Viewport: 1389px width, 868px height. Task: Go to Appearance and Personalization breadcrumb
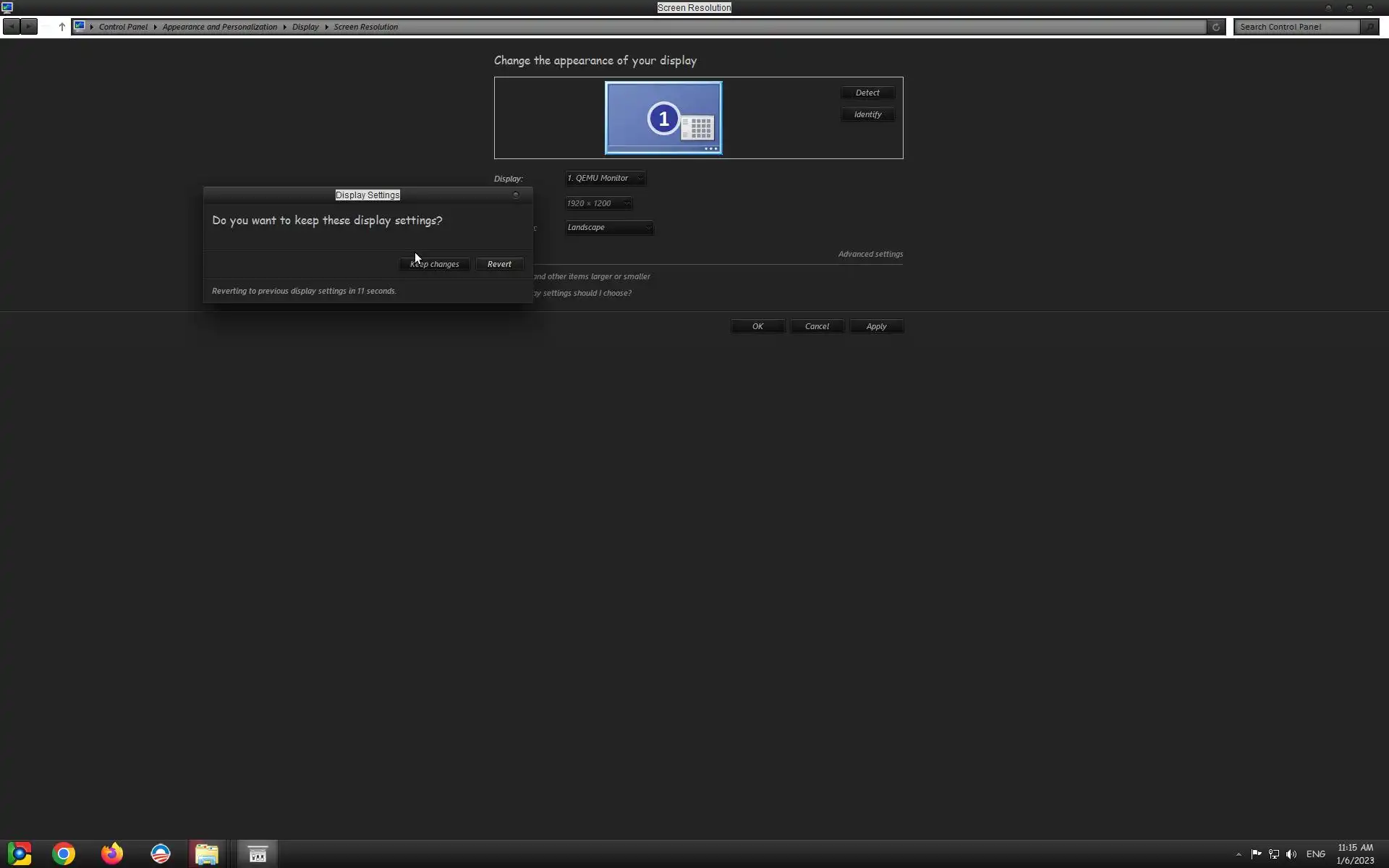click(x=219, y=27)
